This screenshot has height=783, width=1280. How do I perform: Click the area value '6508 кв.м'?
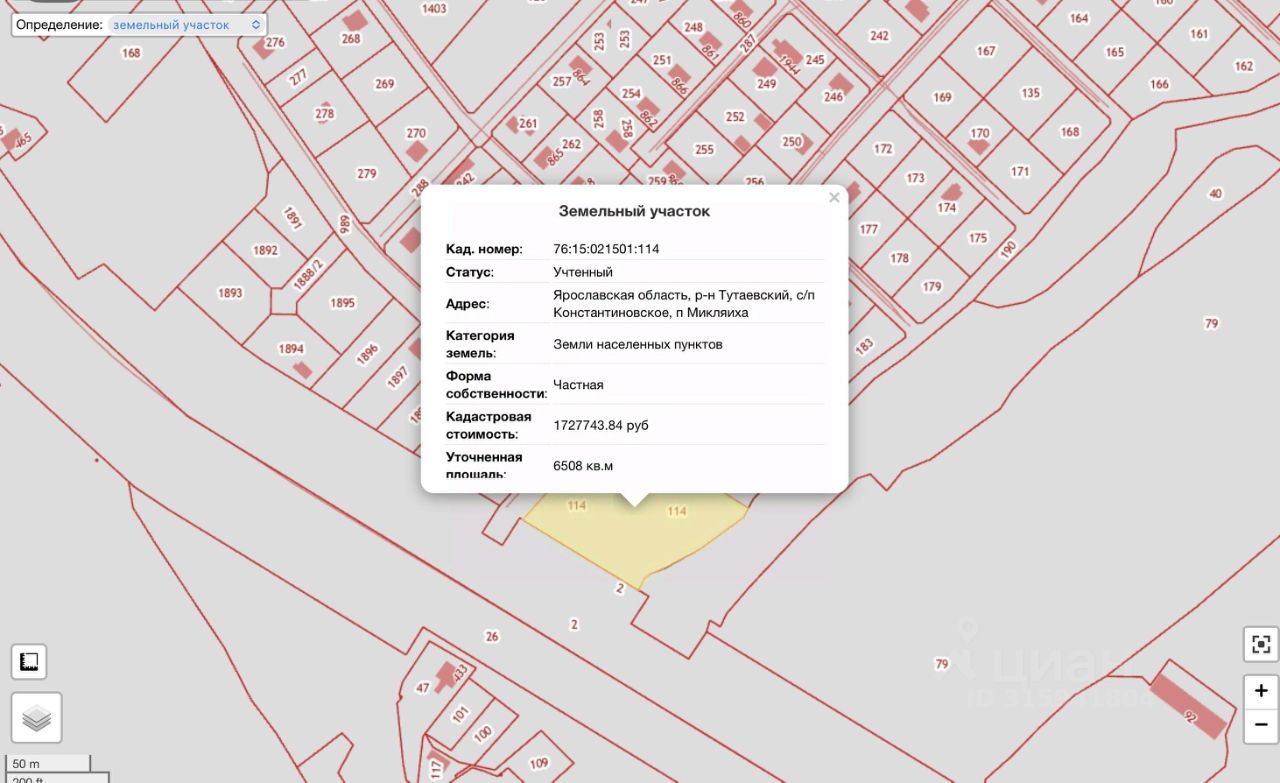coord(583,465)
